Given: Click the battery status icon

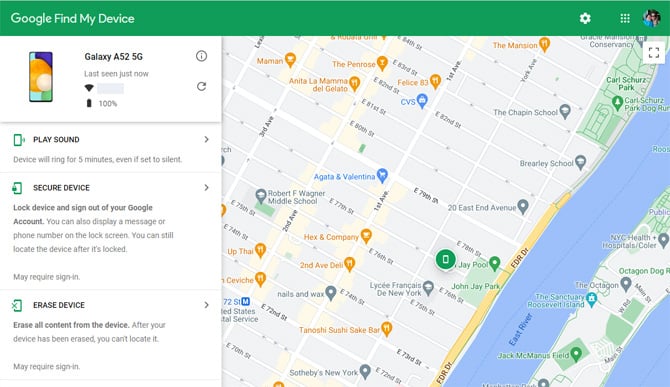Looking at the screenshot, I should [x=89, y=103].
